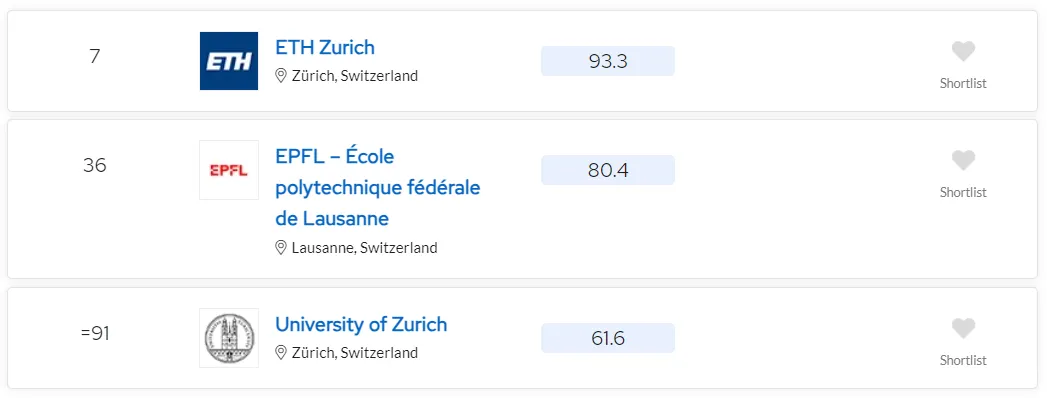Select the 93.3 score badge
This screenshot has width=1047, height=398.
[608, 61]
